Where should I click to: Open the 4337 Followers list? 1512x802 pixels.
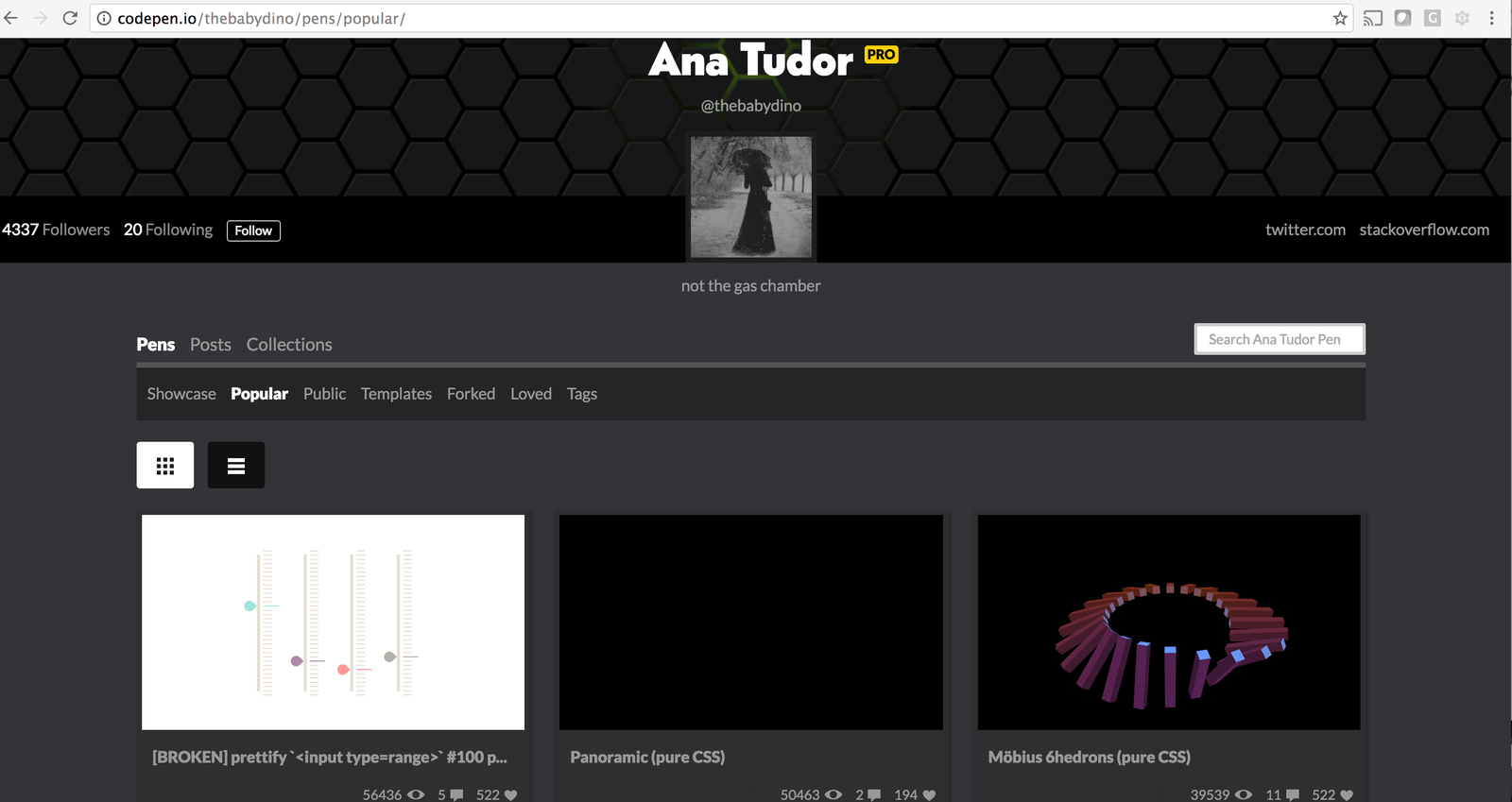point(56,230)
